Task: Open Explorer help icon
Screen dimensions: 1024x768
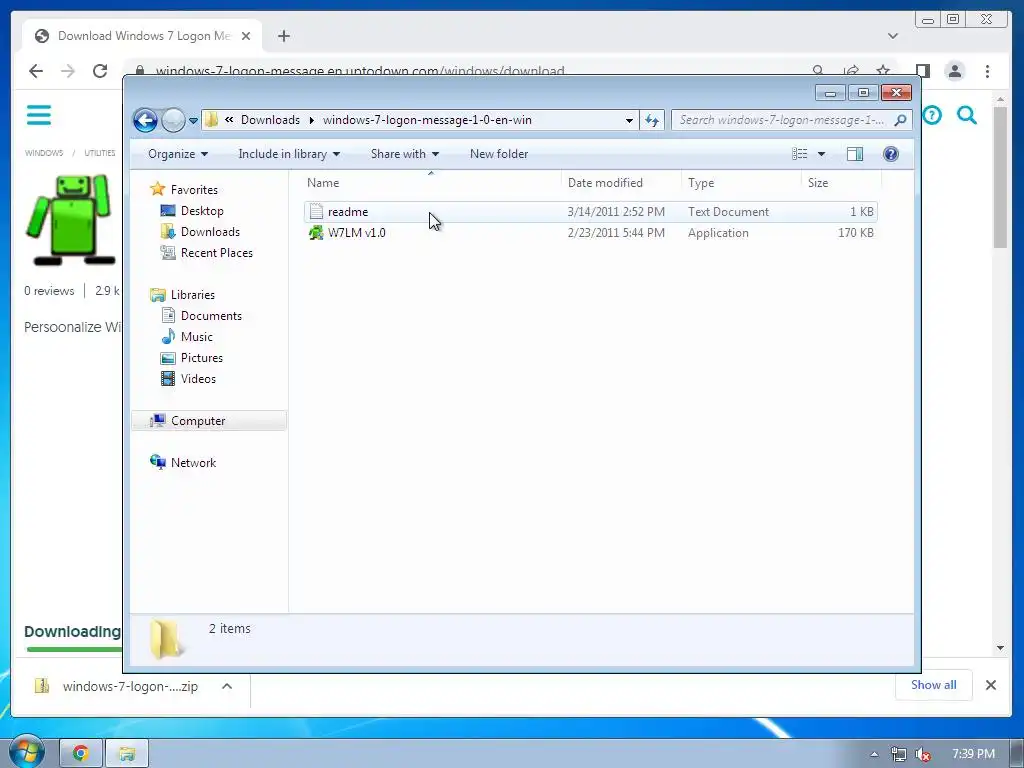Action: (x=891, y=154)
